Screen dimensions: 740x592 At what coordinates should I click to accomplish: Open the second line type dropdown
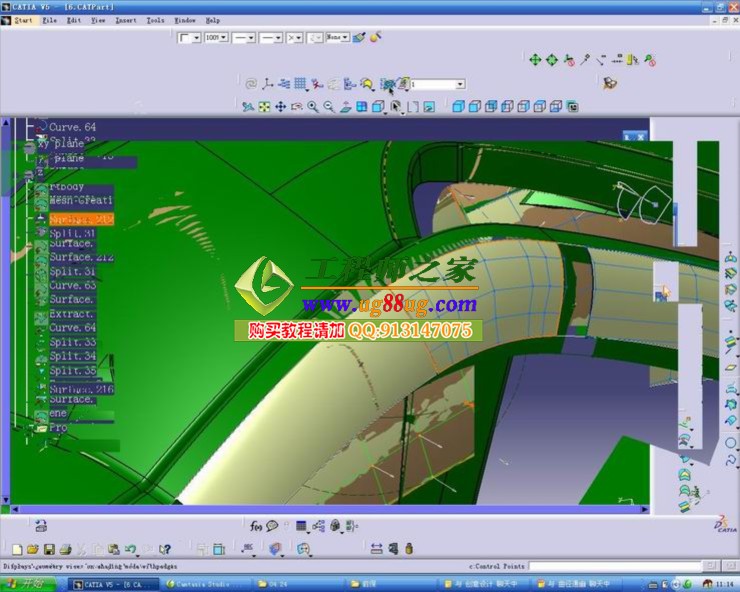271,37
